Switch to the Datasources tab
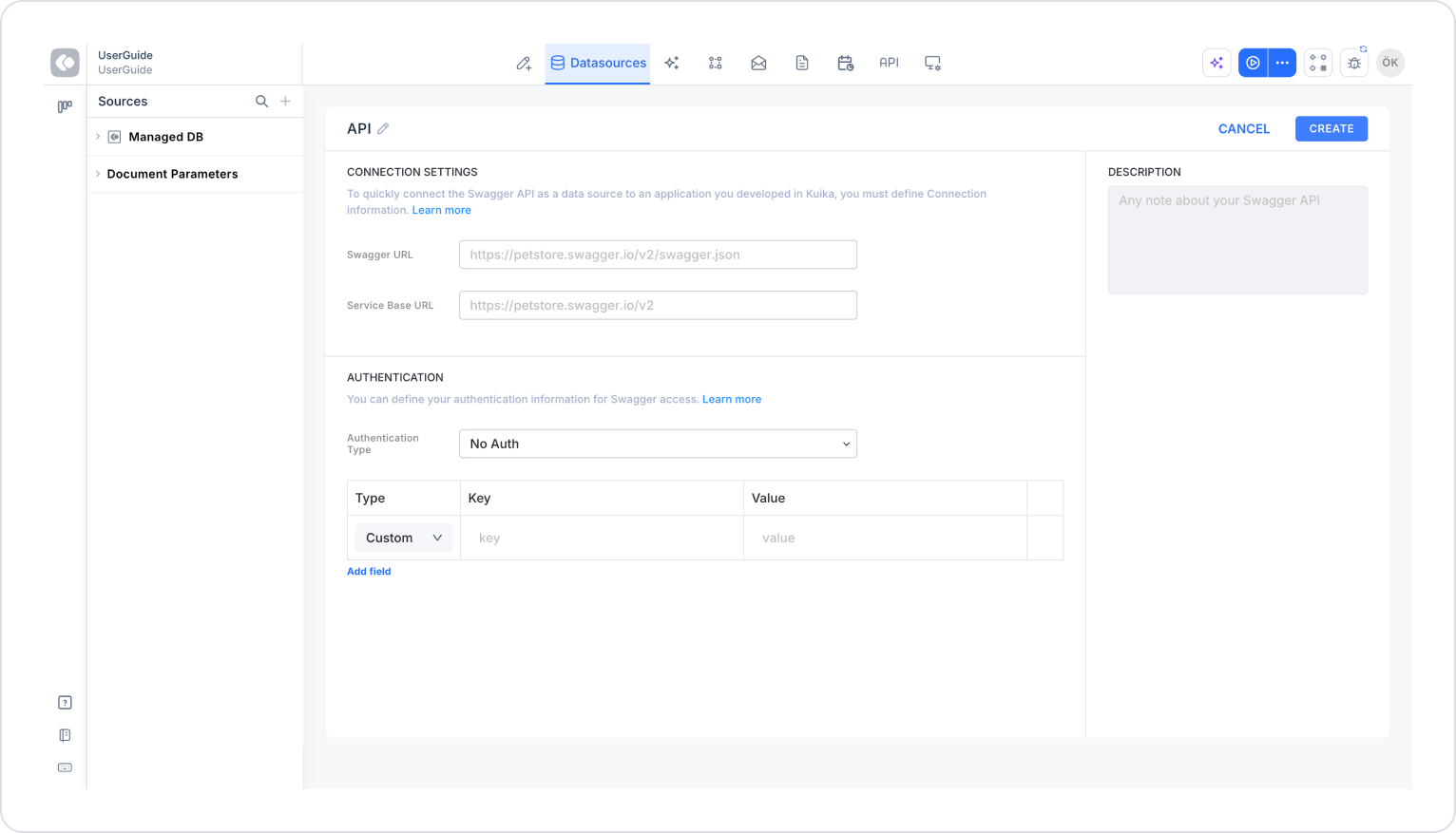1456x833 pixels. (598, 64)
